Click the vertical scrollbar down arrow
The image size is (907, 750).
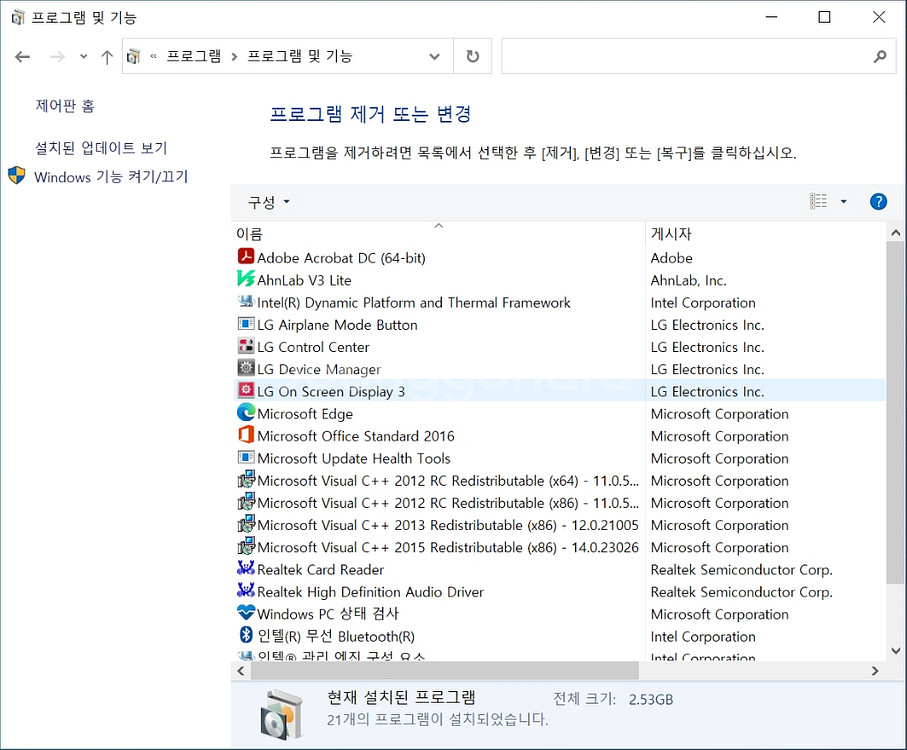[x=895, y=651]
